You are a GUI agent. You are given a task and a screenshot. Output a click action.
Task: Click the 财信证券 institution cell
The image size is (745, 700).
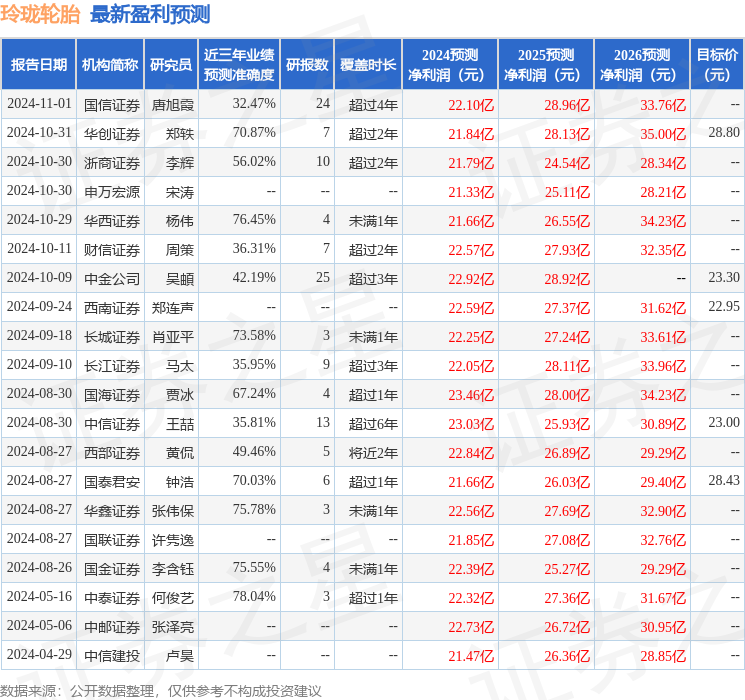point(112,250)
